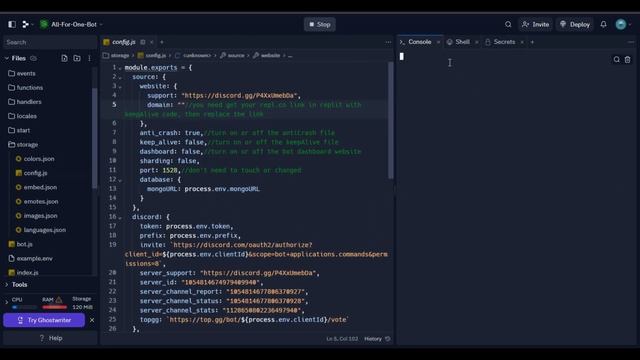Expand the resources CPU RAM panel

point(6,303)
